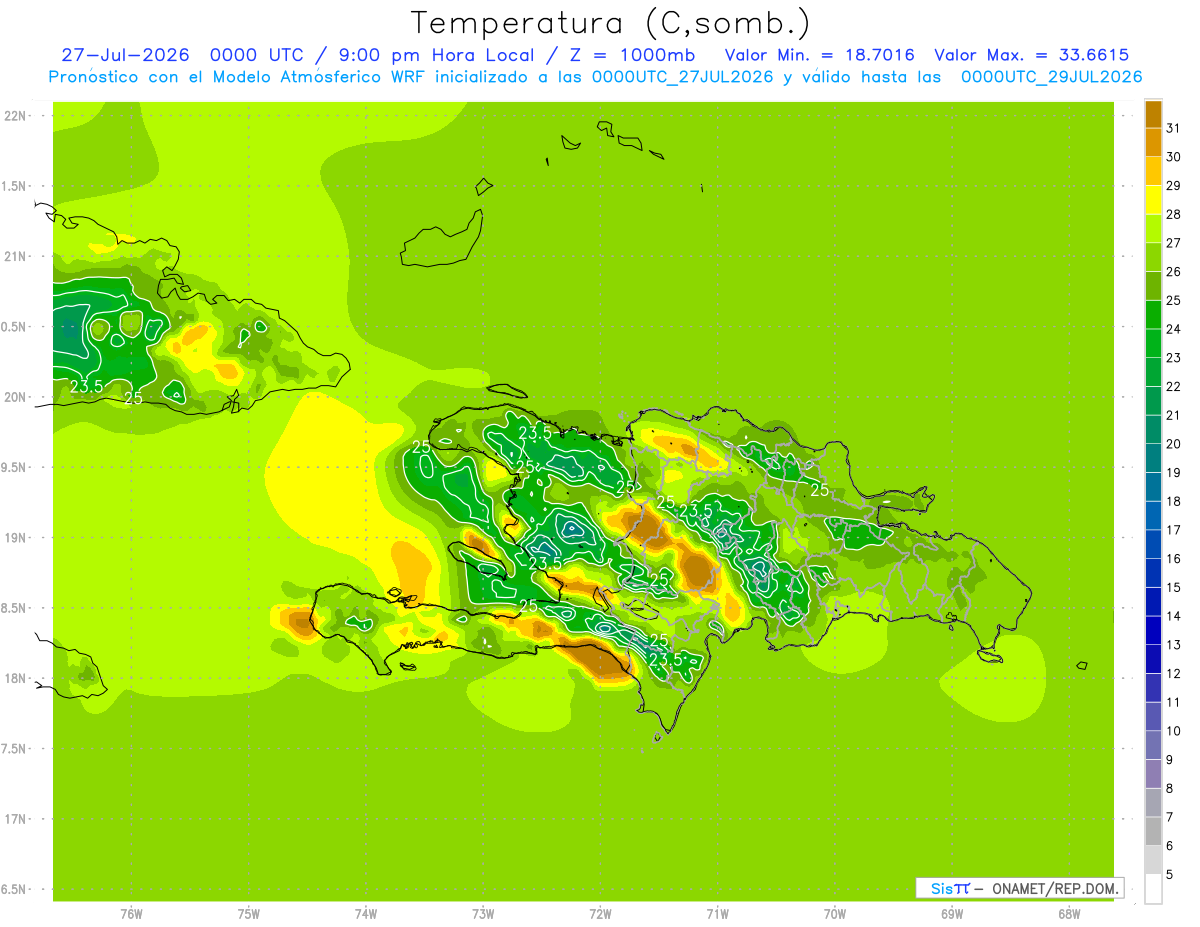Click the legend value label "10"
Screen dimensions: 1200x927
[x=1173, y=731]
